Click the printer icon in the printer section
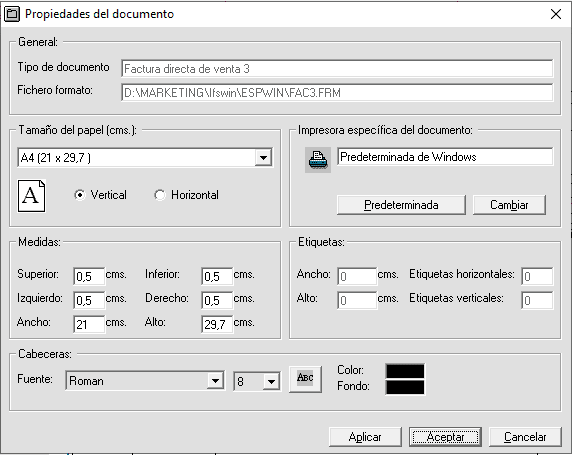Screen dimensions: 572x455 pos(318,160)
